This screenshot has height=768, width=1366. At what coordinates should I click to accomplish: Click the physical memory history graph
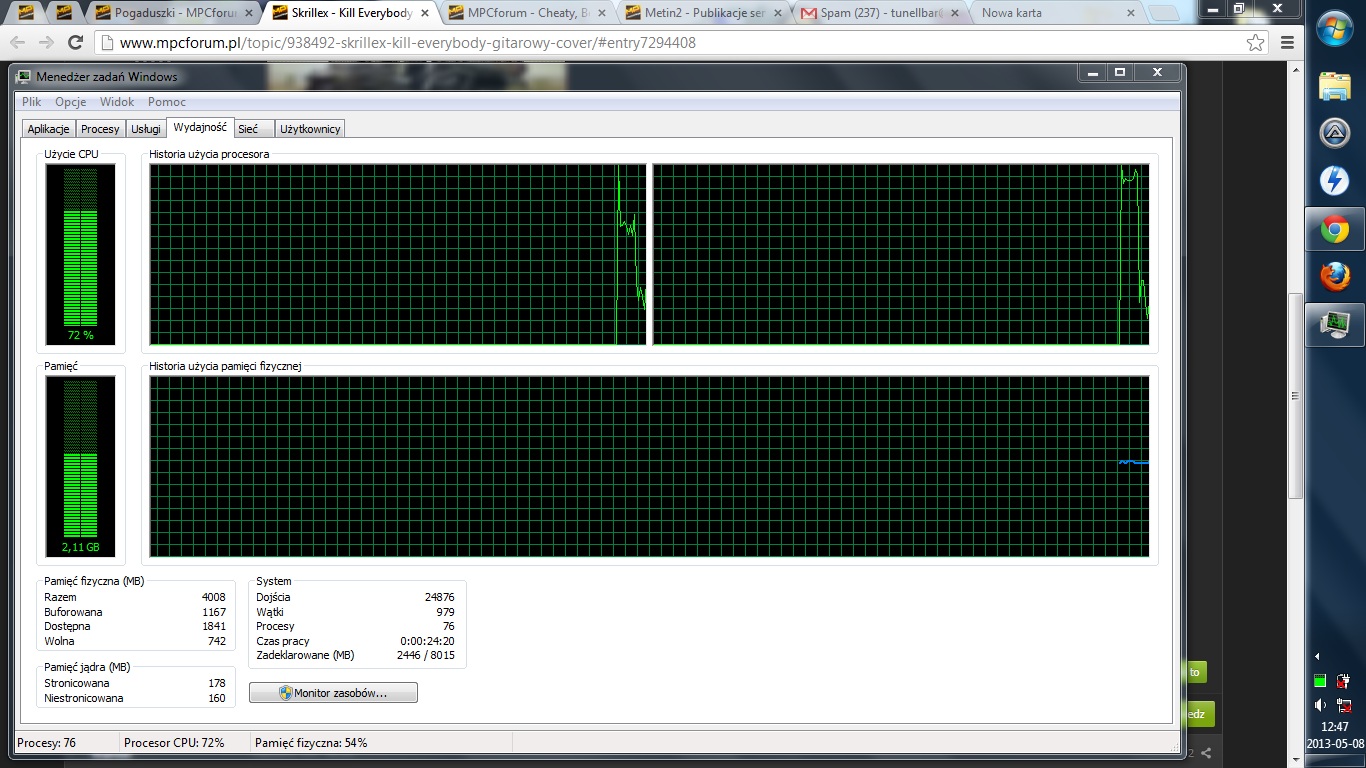[x=649, y=467]
